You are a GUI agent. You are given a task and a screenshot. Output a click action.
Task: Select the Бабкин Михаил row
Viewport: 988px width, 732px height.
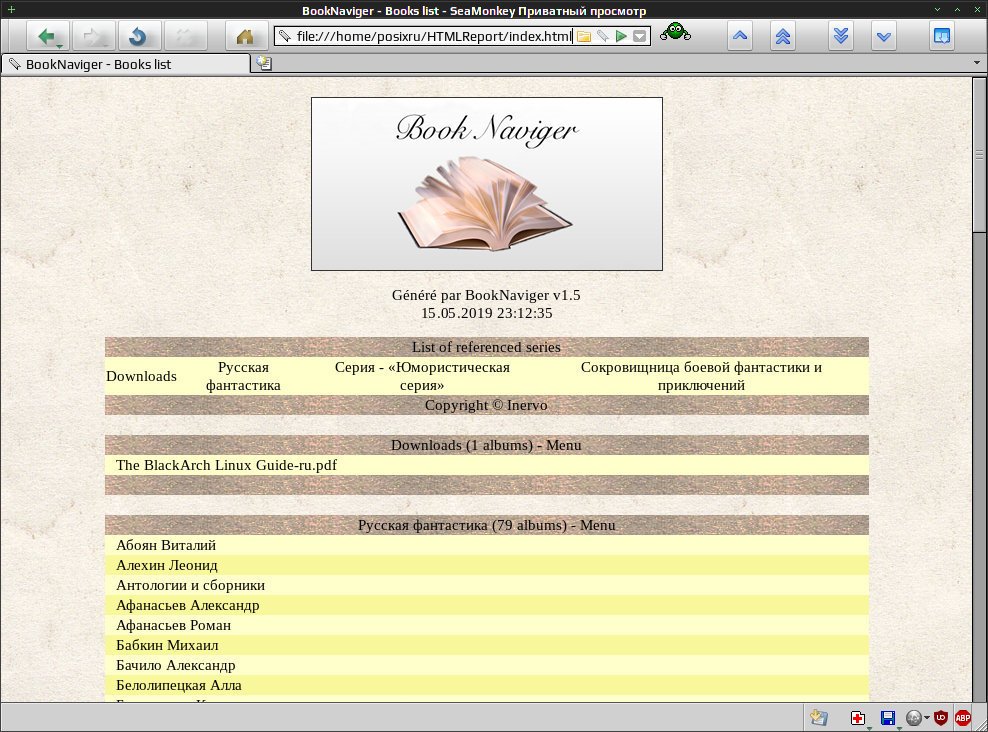coord(486,646)
